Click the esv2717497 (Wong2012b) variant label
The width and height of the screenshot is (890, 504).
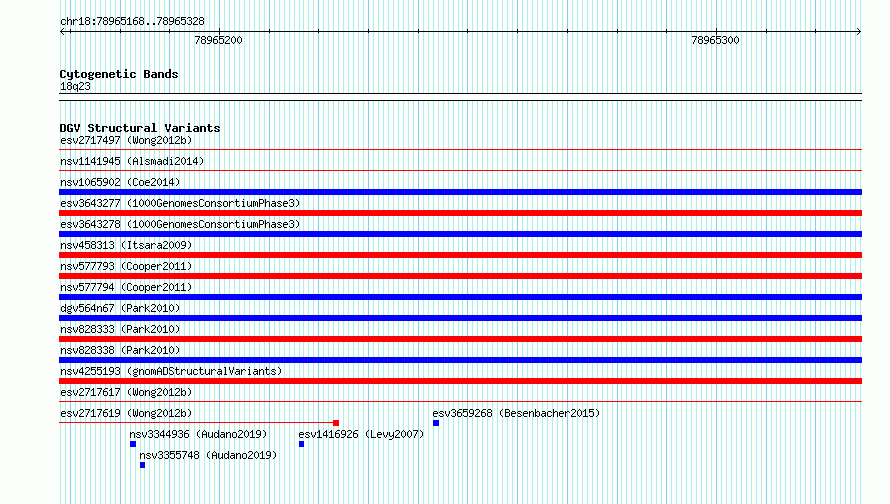click(126, 140)
